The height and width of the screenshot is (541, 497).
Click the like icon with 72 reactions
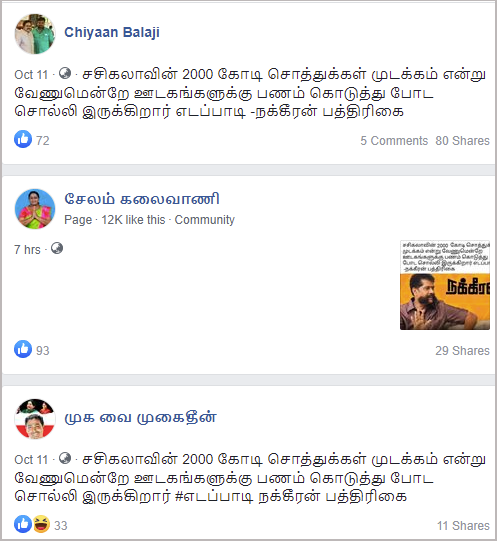(x=23, y=139)
